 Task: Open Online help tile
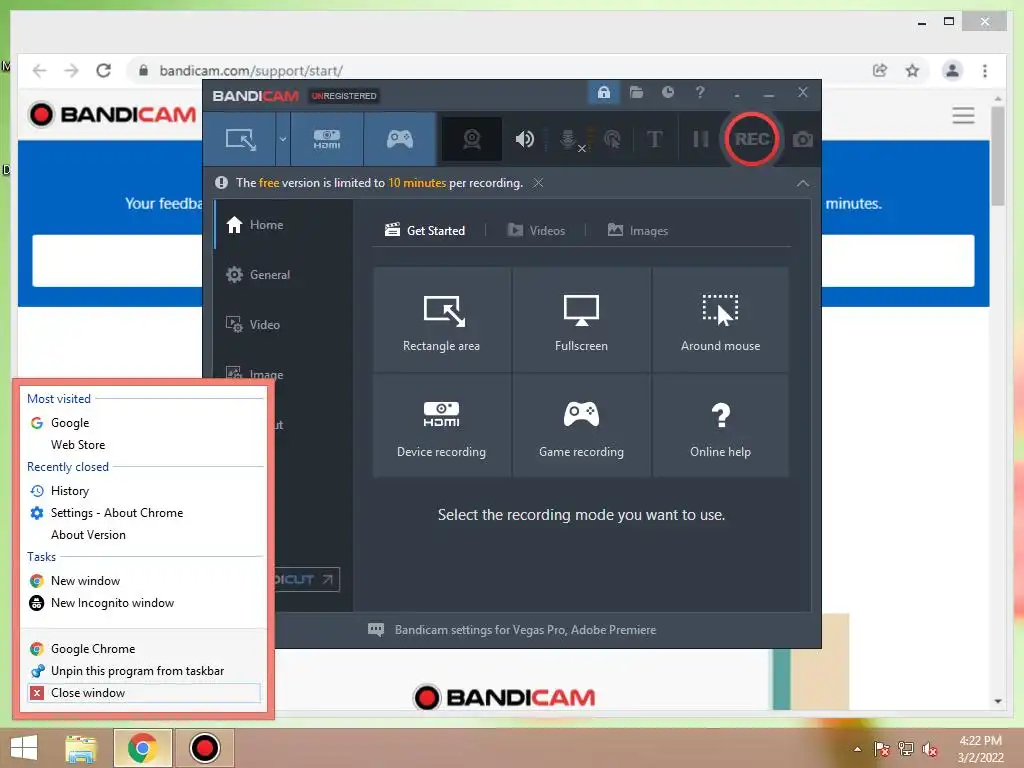tap(720, 425)
